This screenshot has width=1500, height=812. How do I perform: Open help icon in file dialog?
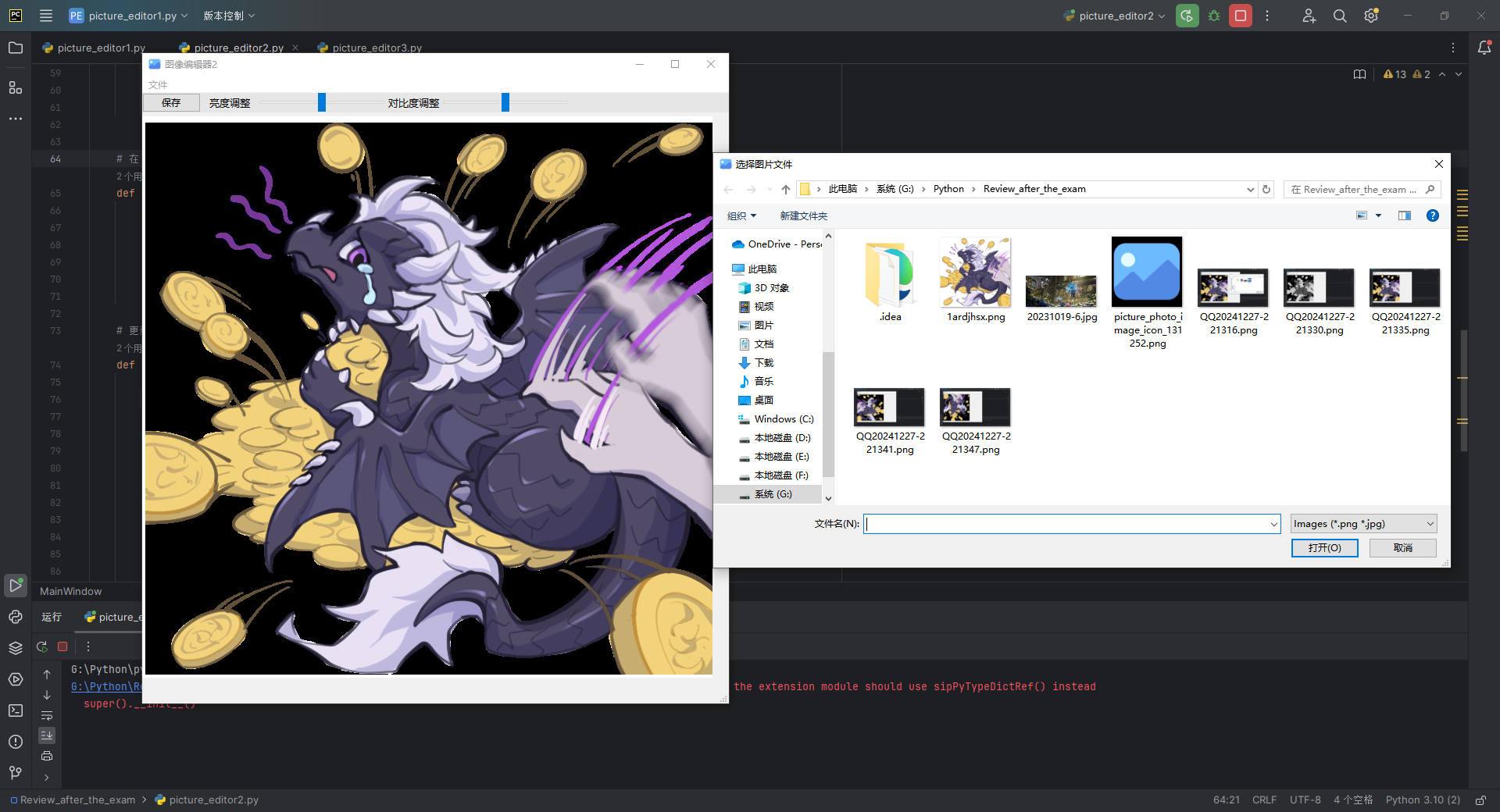click(1433, 215)
